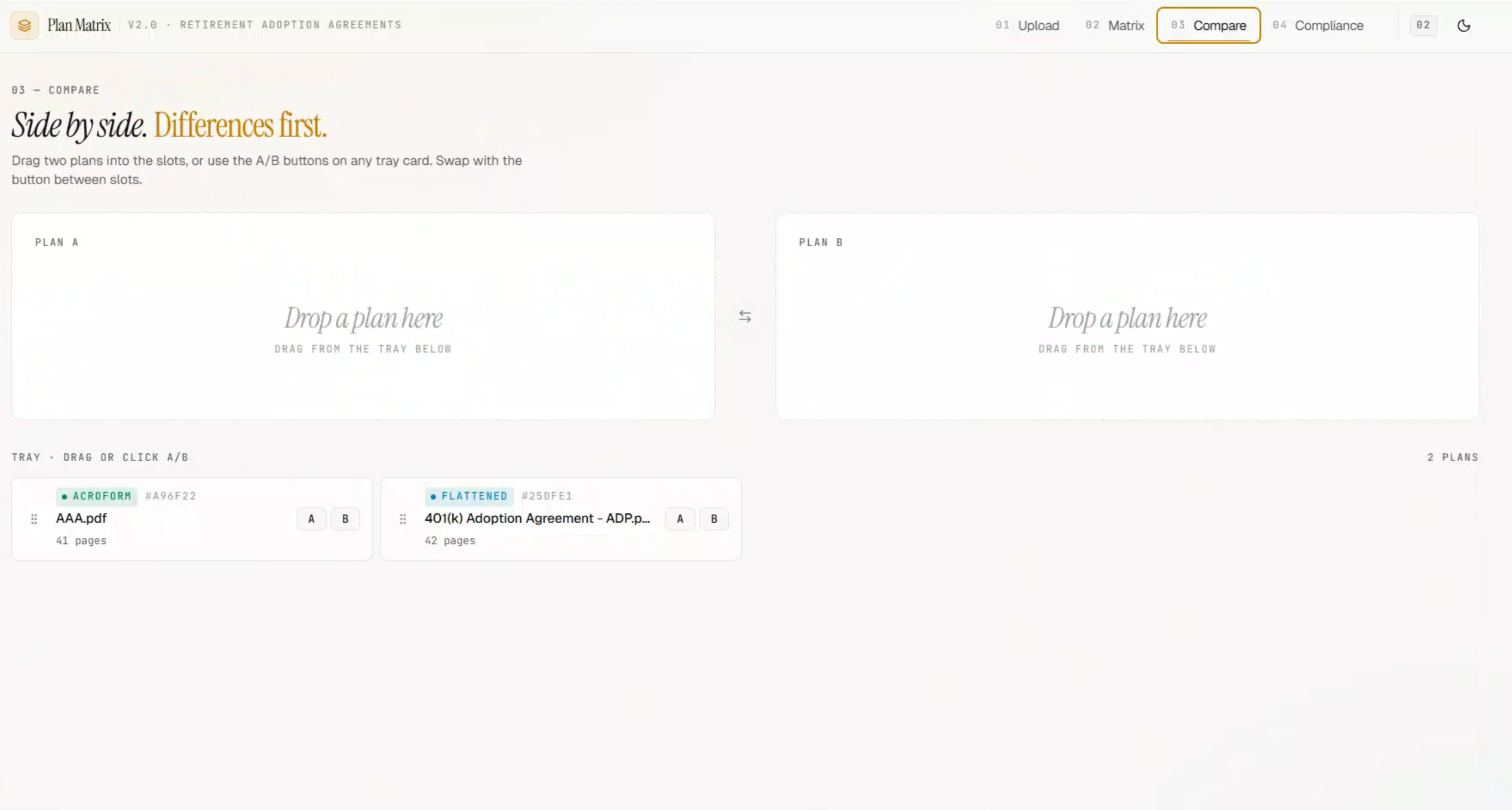The image size is (1512, 810).
Task: Assign 401(k) Adoption Agreement to slot A
Action: [680, 519]
